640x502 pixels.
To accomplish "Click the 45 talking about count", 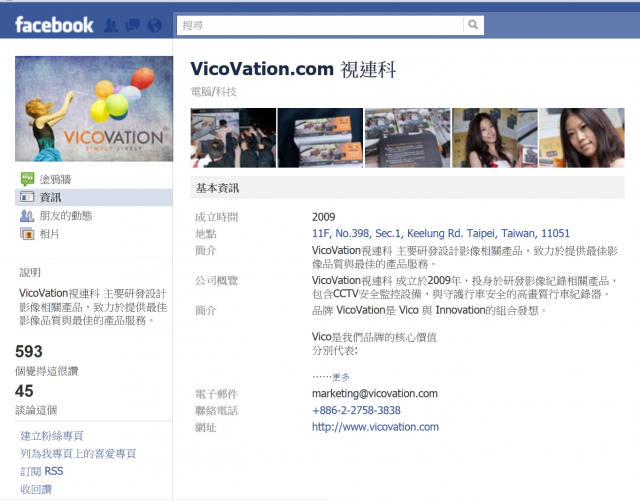I will point(24,391).
